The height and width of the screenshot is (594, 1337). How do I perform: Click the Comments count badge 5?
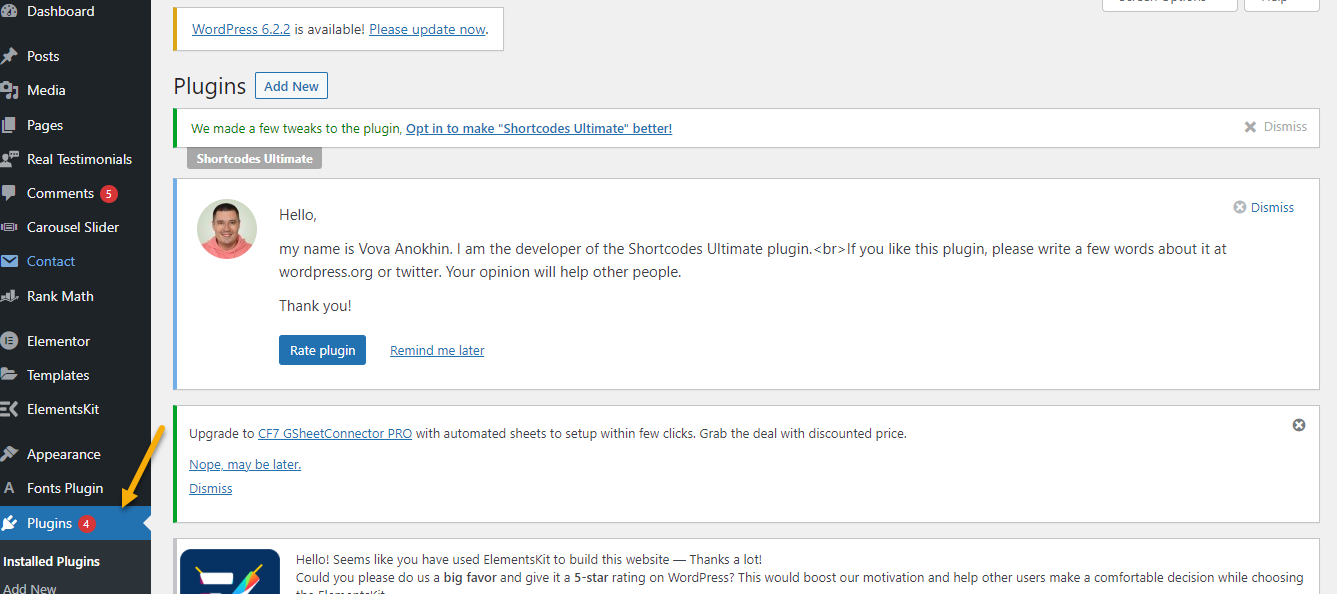[x=109, y=193]
